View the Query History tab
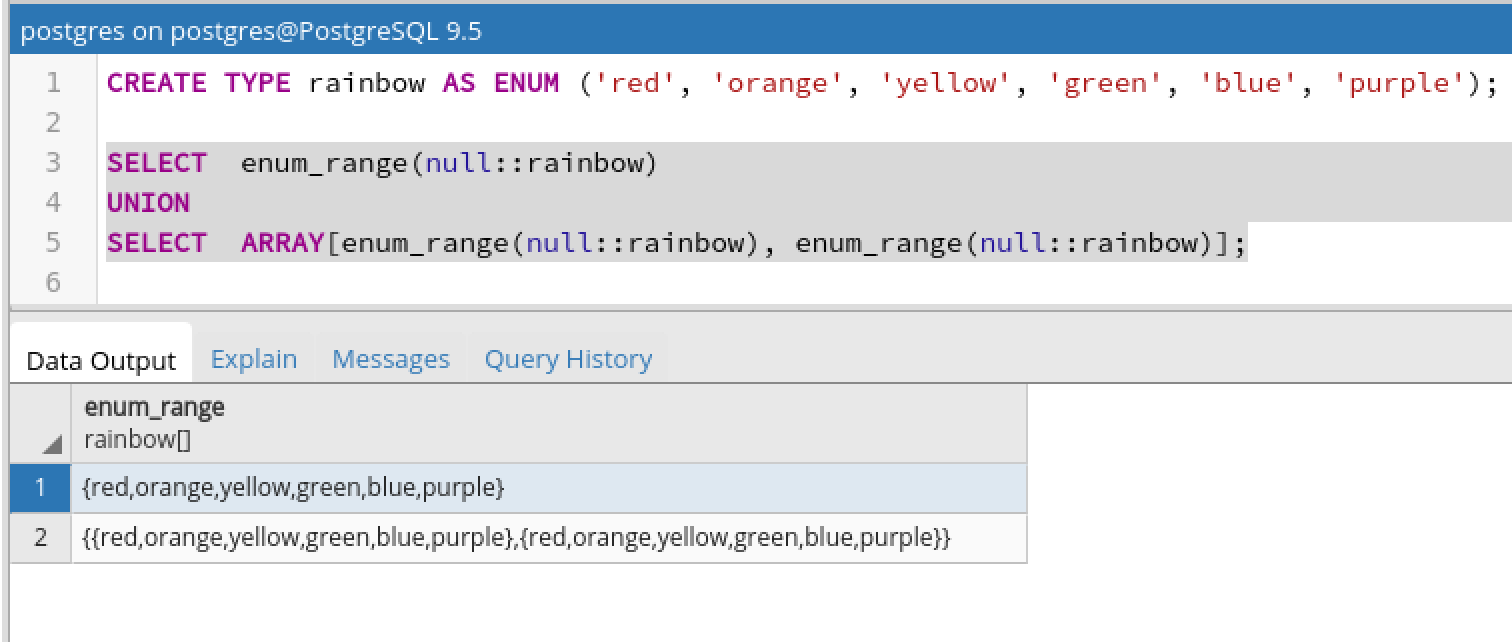The image size is (1512, 642). (x=568, y=359)
